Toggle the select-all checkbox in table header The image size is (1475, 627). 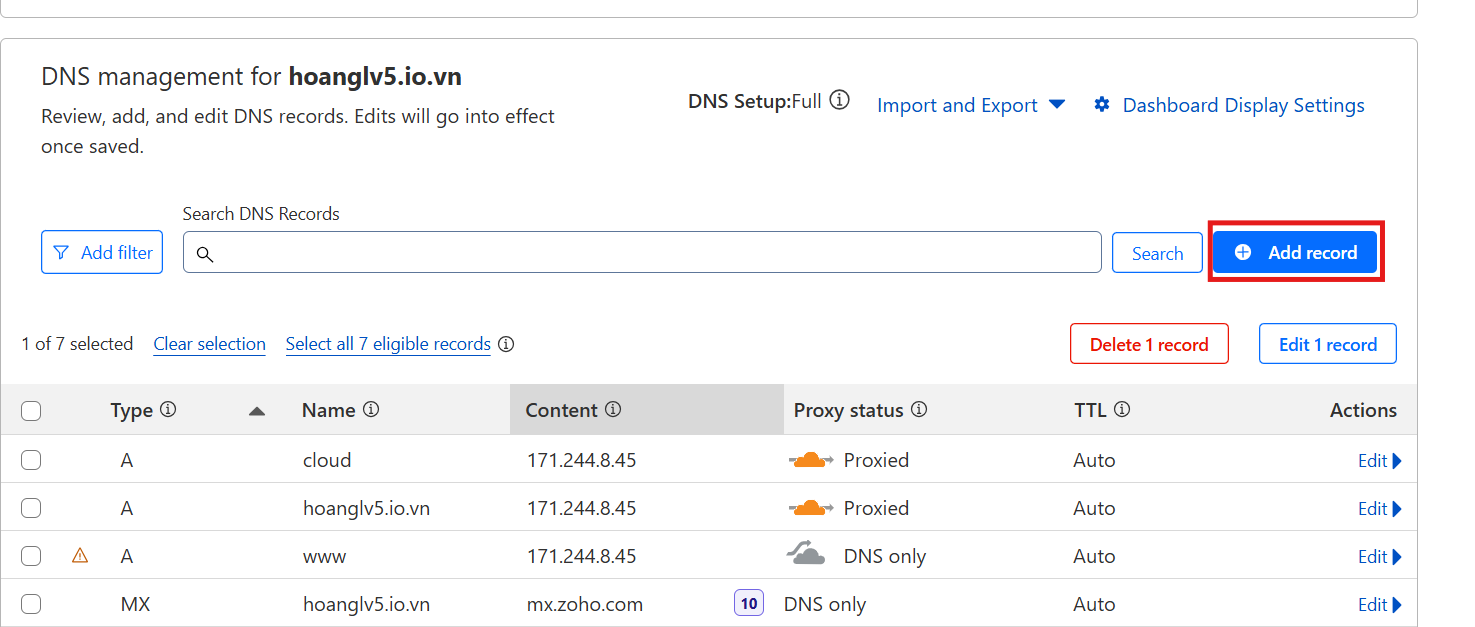click(x=31, y=411)
